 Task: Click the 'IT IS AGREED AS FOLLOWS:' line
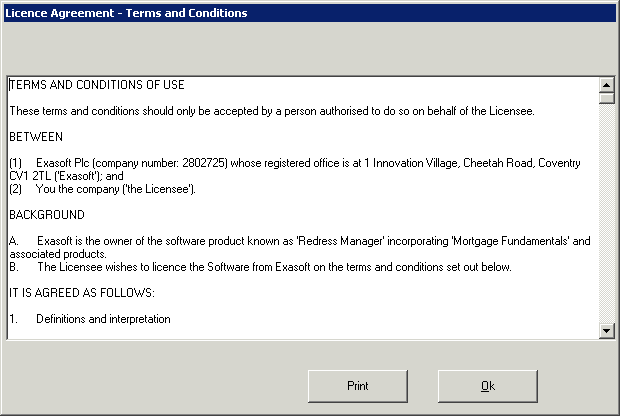82,293
